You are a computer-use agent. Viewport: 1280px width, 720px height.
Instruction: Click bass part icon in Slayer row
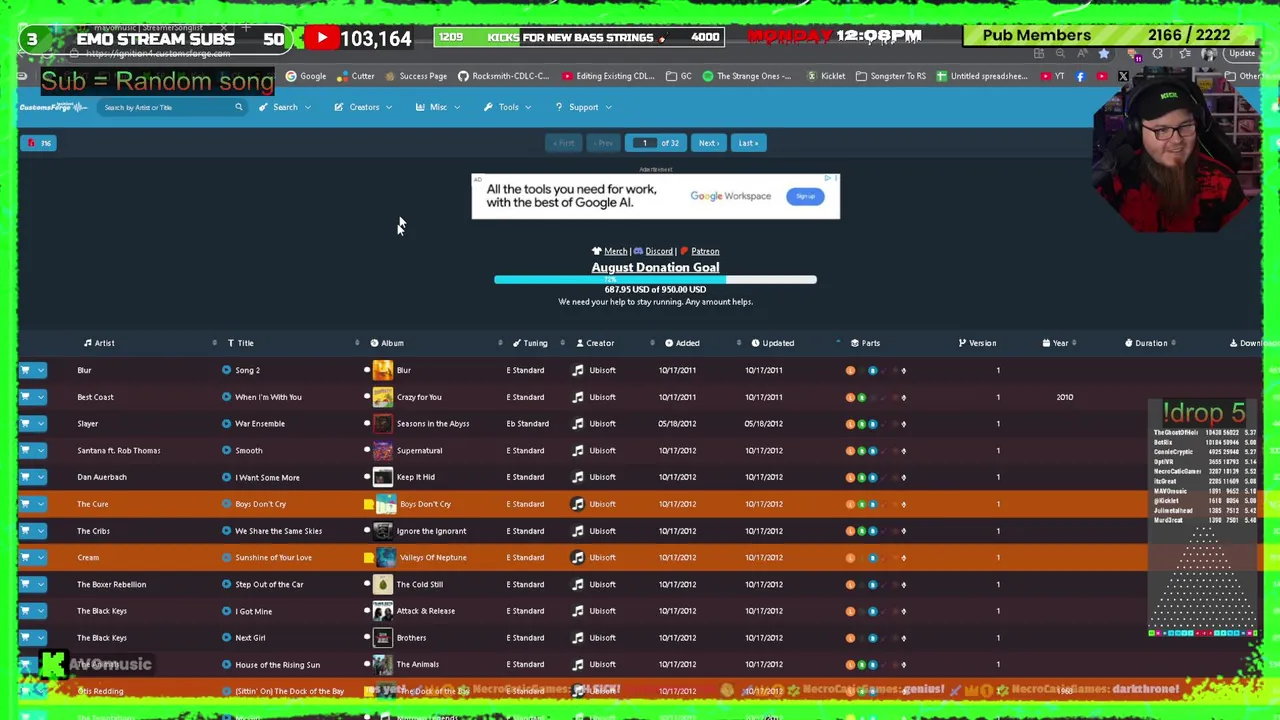pyautogui.click(x=872, y=424)
